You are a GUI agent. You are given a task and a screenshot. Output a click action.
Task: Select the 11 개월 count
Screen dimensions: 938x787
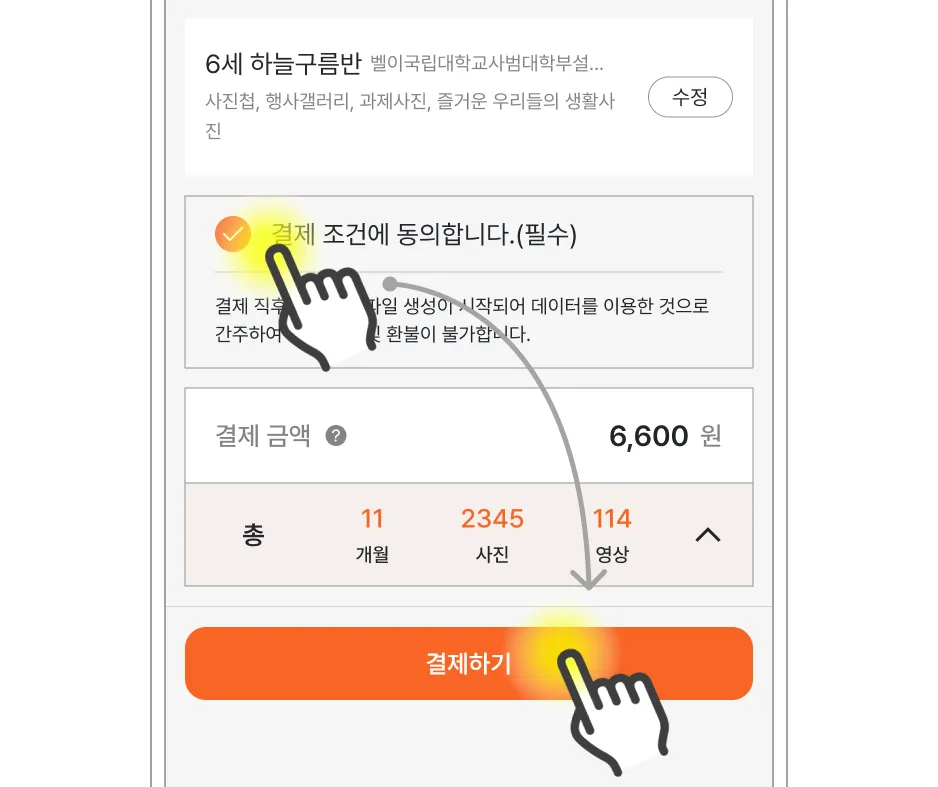372,534
